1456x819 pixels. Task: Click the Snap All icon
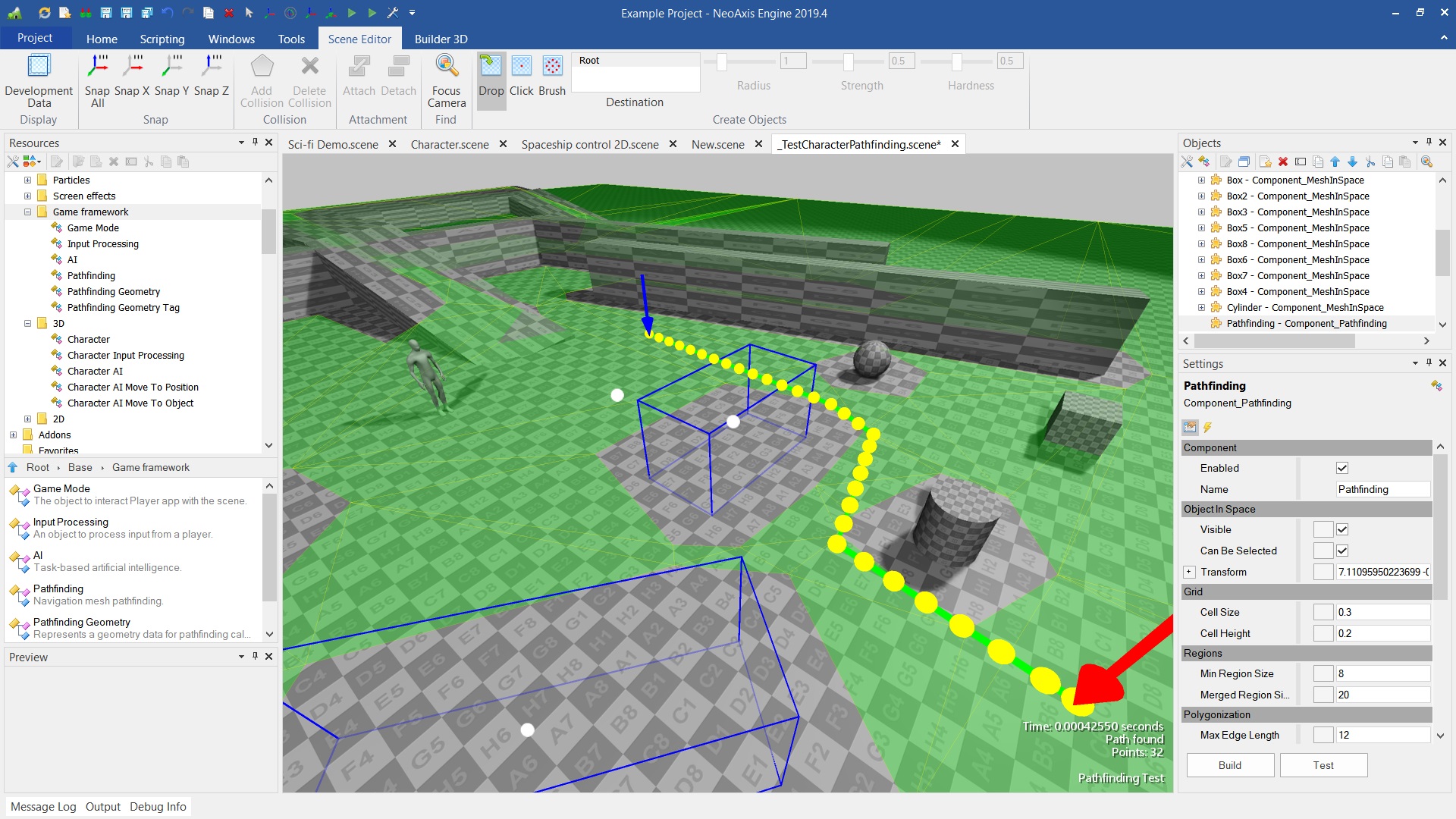pyautogui.click(x=97, y=67)
